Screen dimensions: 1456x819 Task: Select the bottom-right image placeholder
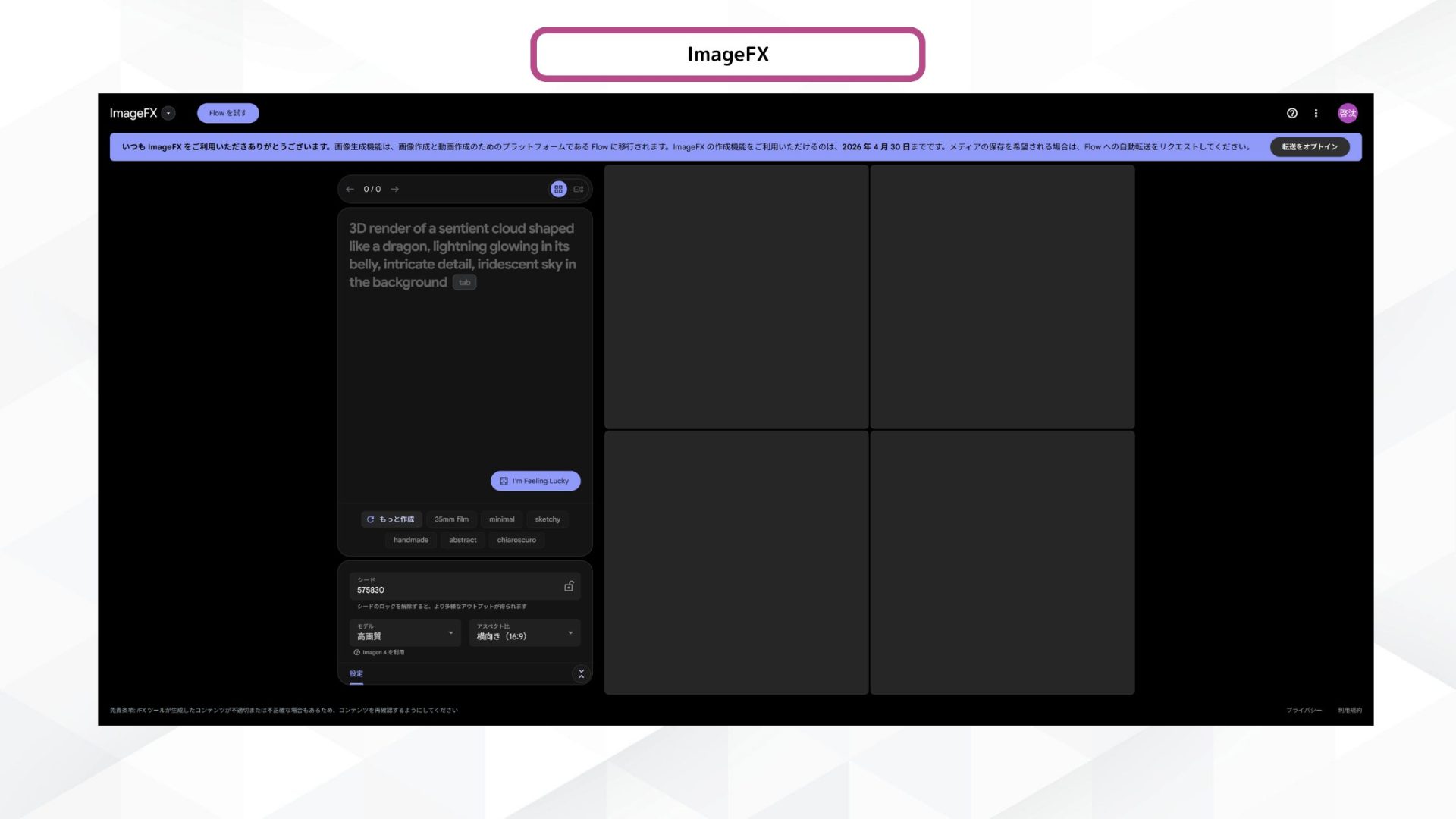1003,563
